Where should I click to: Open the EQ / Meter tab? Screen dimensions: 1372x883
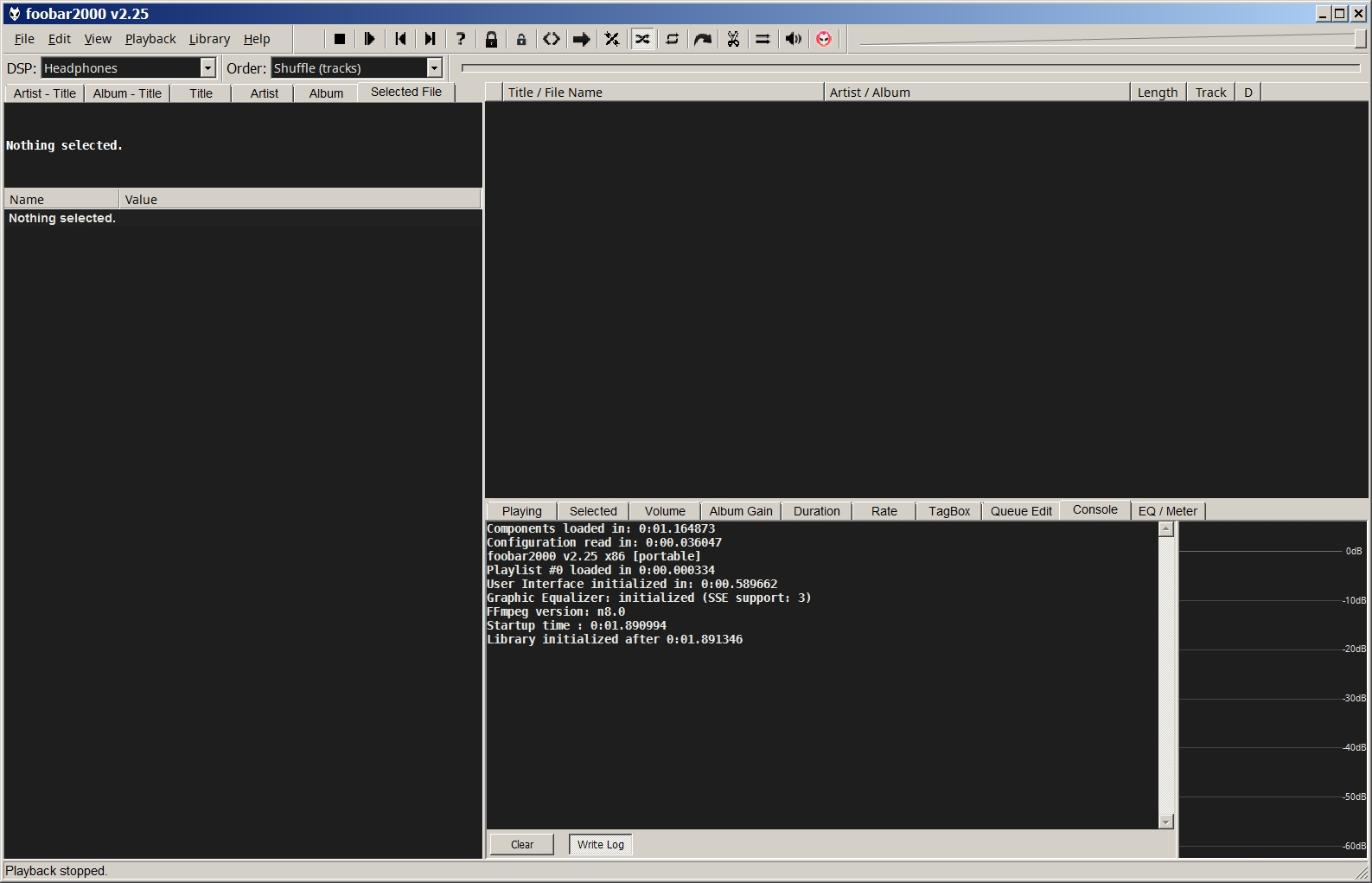(1168, 511)
